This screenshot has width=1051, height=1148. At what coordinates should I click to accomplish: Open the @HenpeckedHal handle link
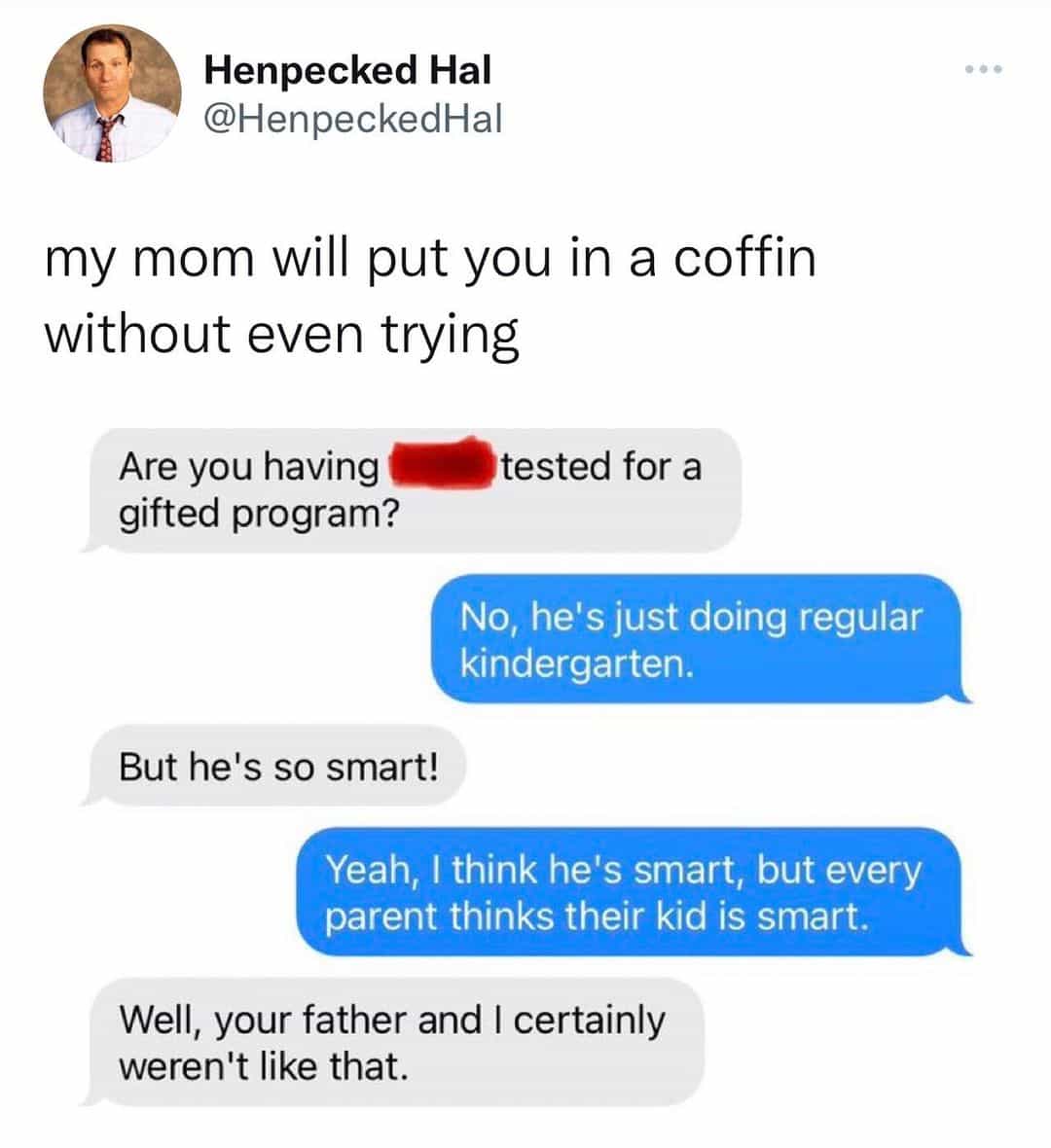[x=353, y=119]
